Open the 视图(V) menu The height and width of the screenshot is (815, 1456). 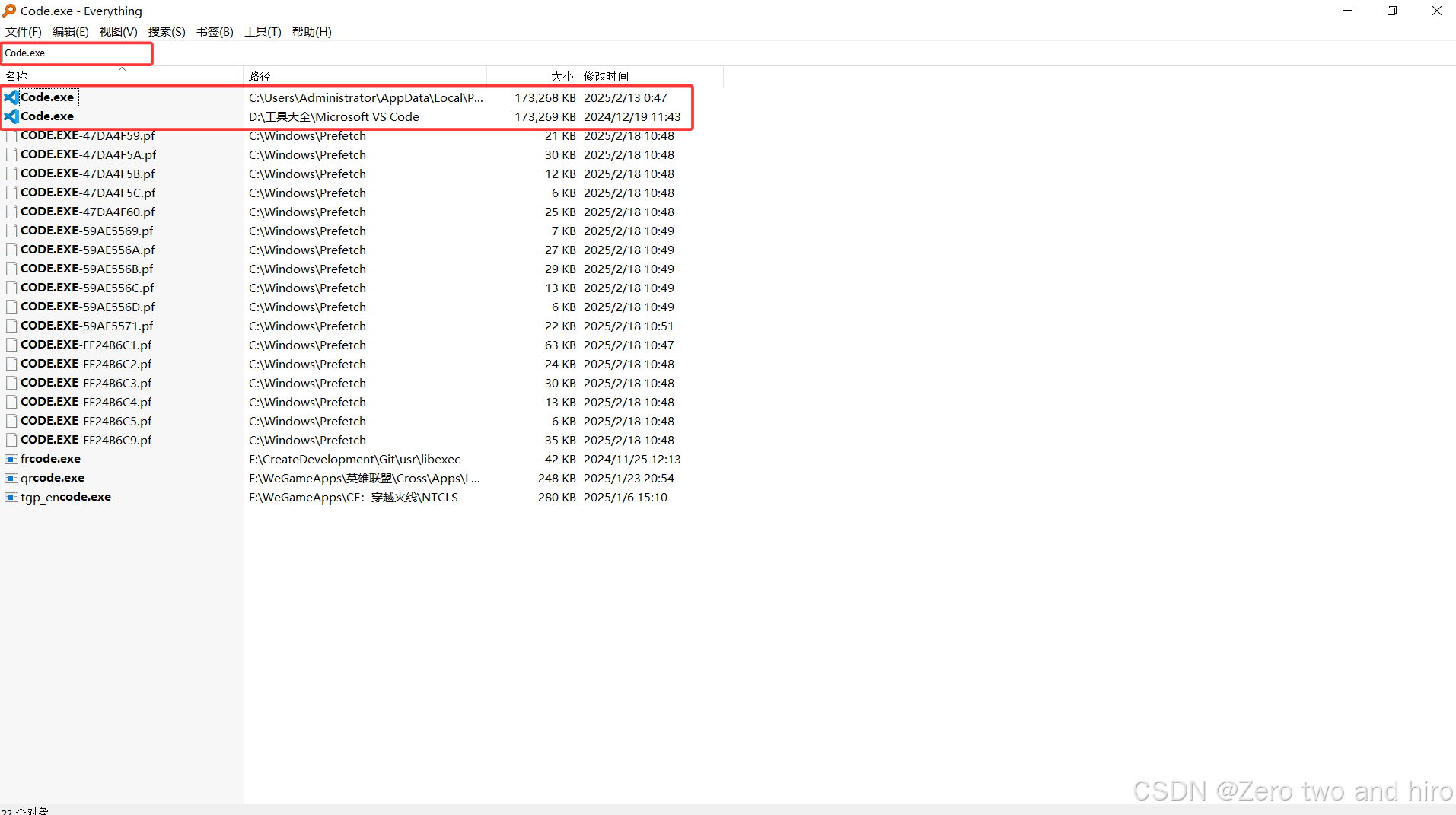[118, 31]
